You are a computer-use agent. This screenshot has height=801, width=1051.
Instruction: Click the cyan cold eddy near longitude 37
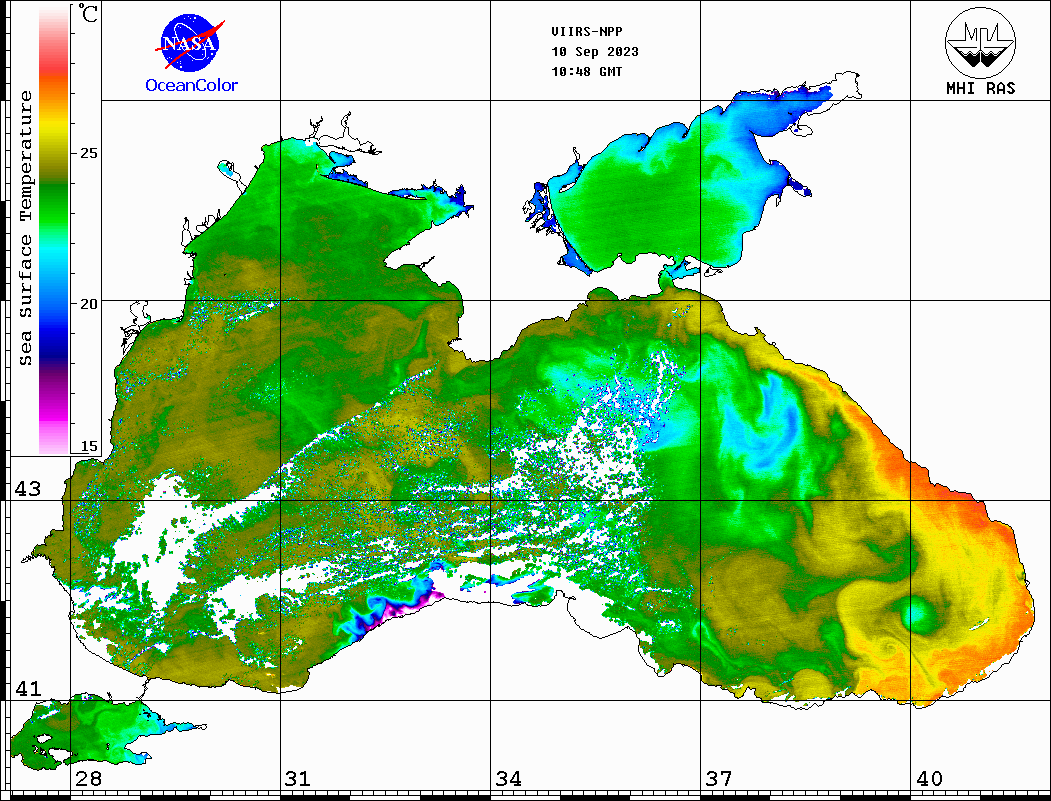pyautogui.click(x=763, y=424)
